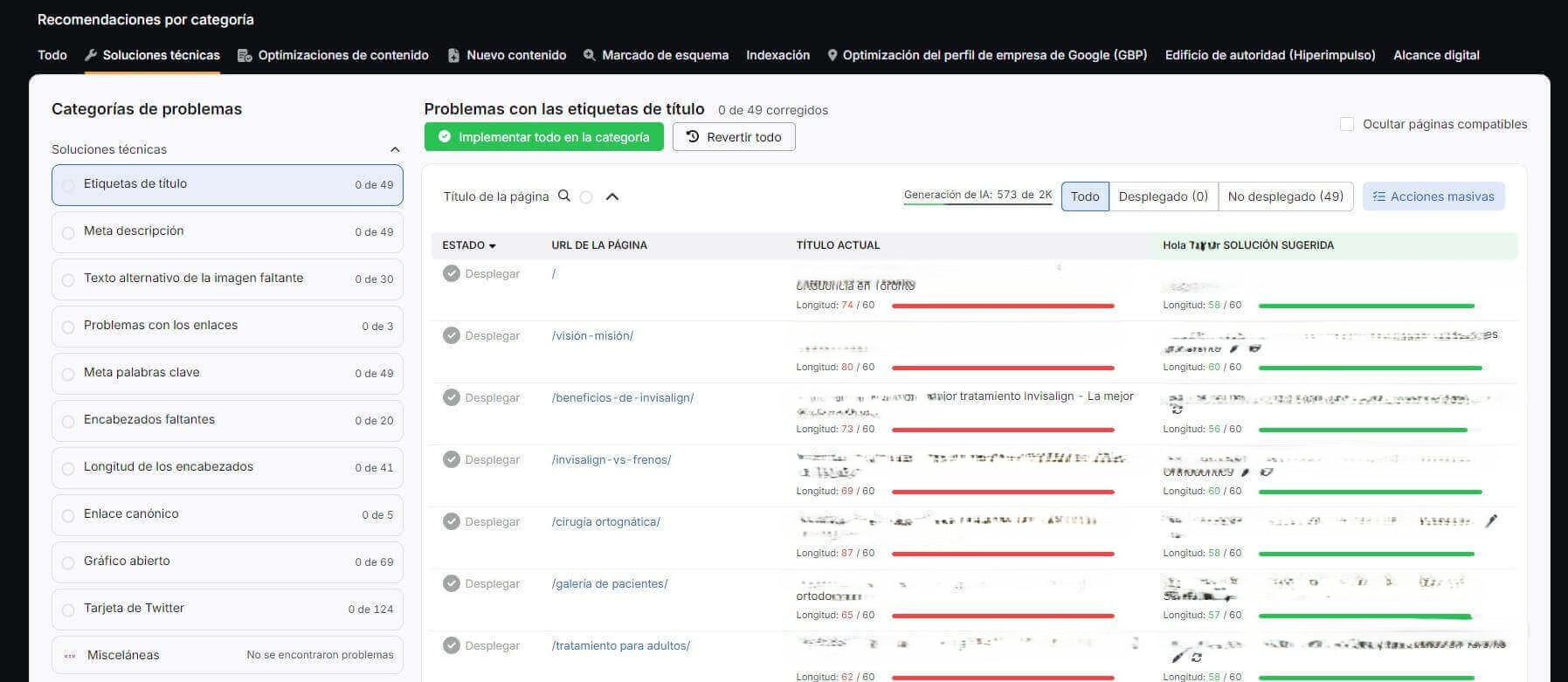The width and height of the screenshot is (1568, 682).
Task: Enable Ocultar páginas compatibles checkbox
Action: [1346, 124]
